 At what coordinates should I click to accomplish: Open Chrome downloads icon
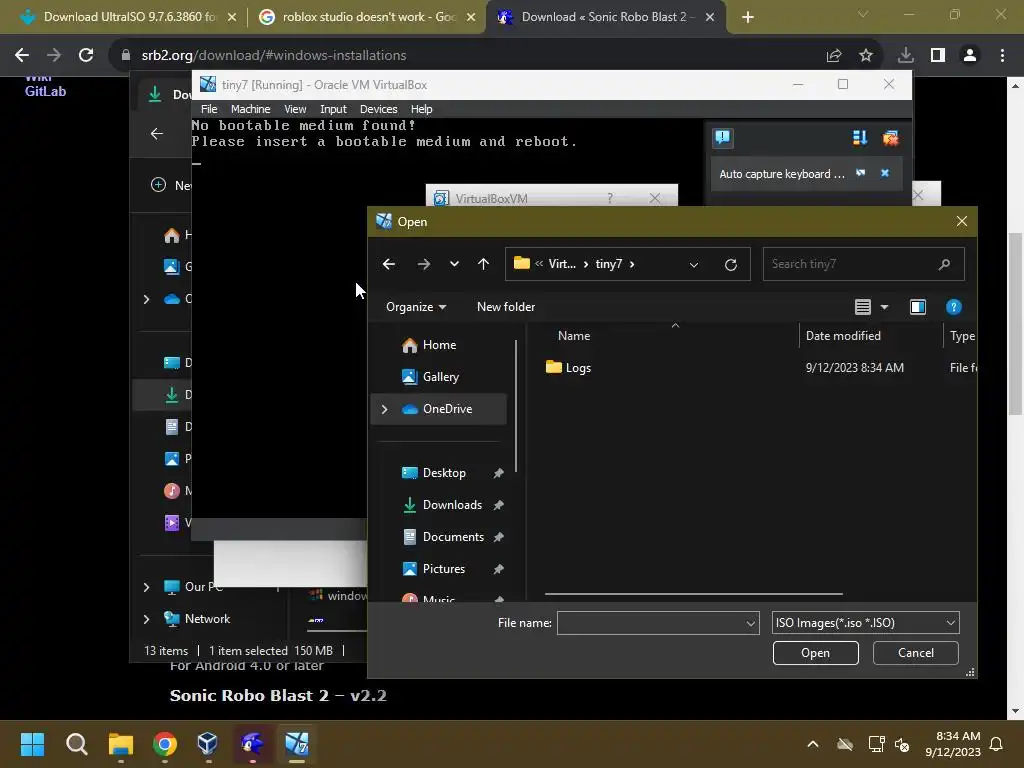905,56
